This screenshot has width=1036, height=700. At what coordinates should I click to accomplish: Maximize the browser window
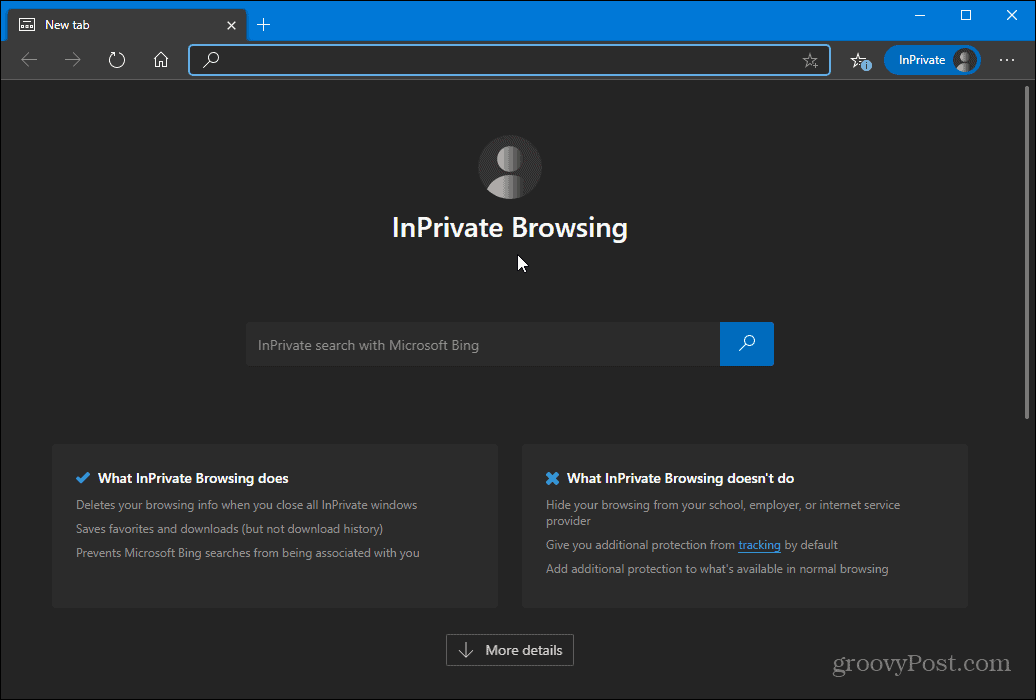point(966,15)
